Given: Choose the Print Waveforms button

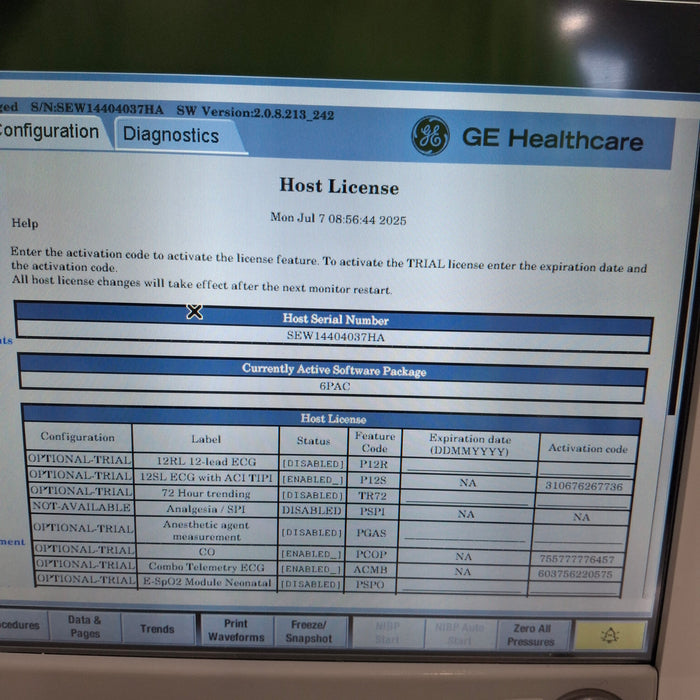Looking at the screenshot, I should (x=236, y=630).
